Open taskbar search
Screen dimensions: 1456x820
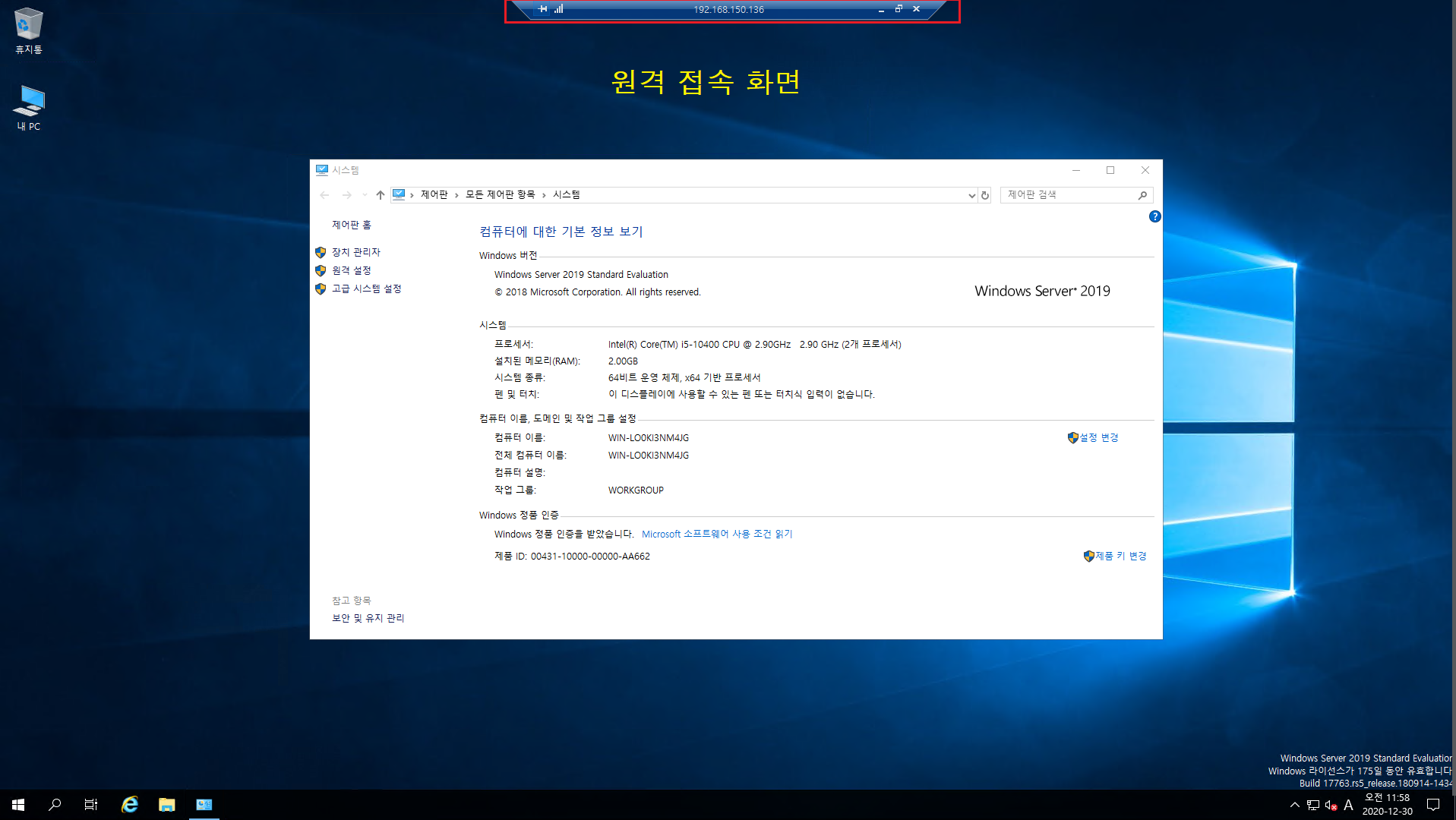click(55, 805)
